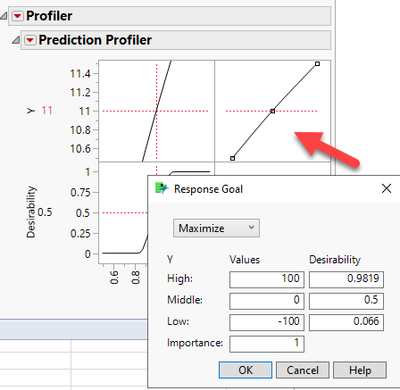400x390 pixels.
Task: Select the Middle values field
Action: 267,301
